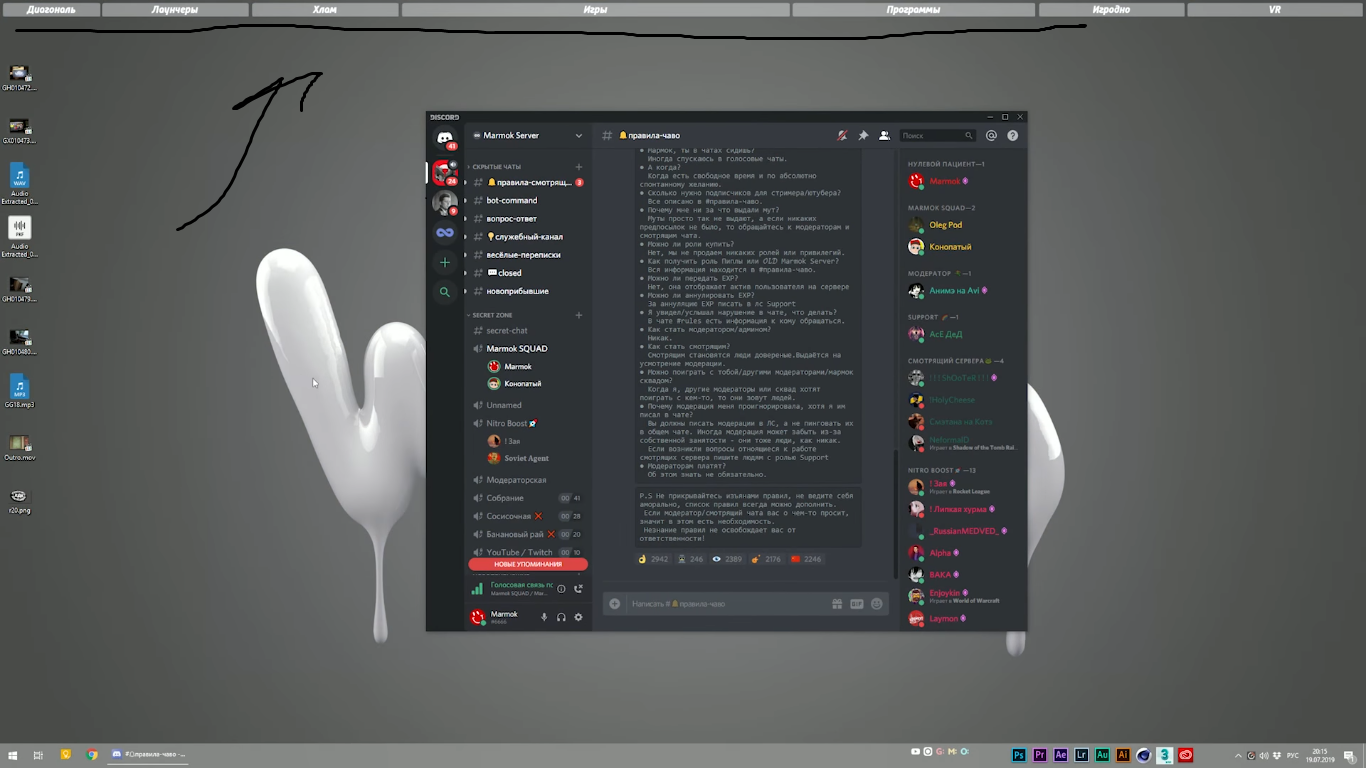Open the VR desktop tab

pos(1275,10)
